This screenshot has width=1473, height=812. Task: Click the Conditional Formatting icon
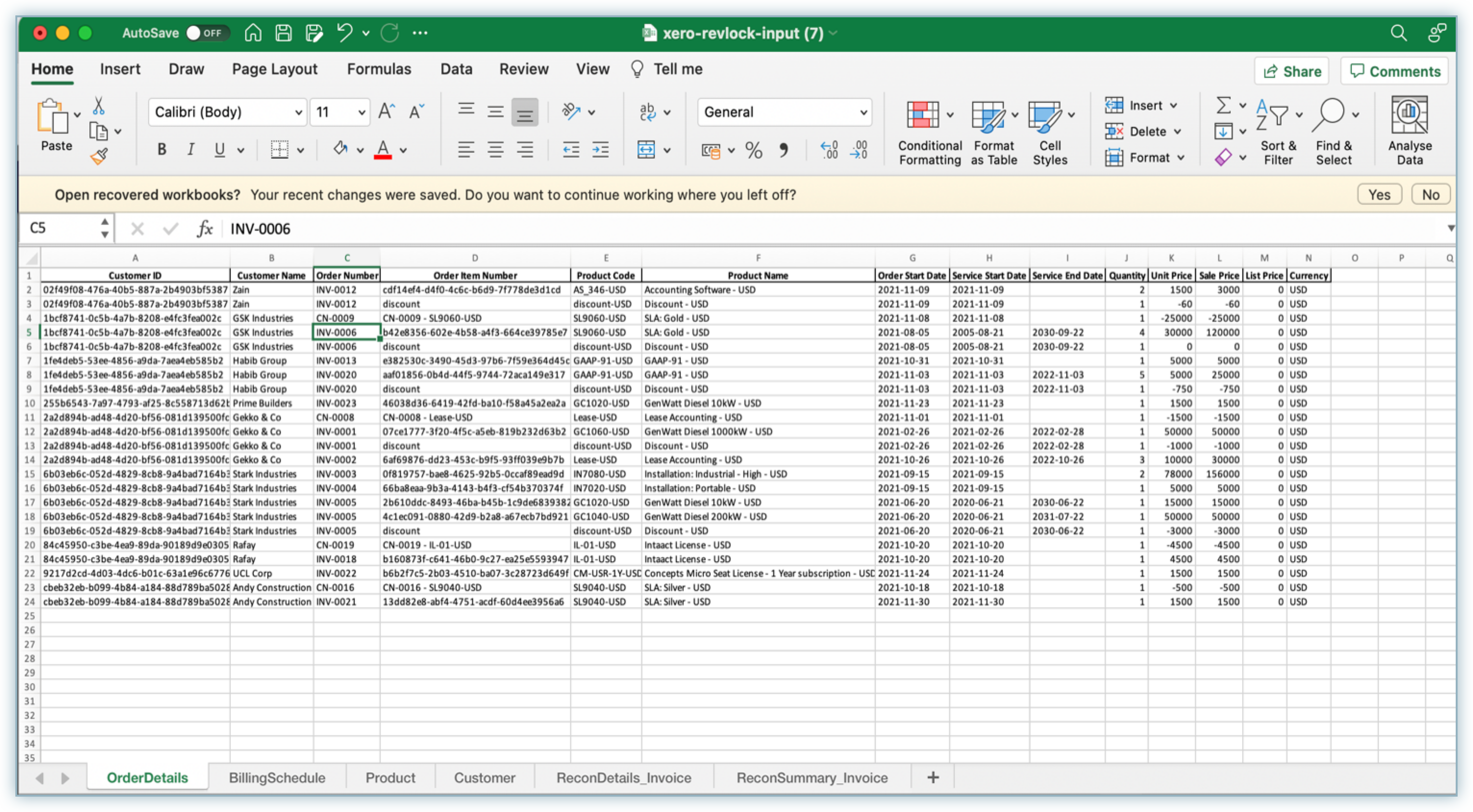click(923, 115)
